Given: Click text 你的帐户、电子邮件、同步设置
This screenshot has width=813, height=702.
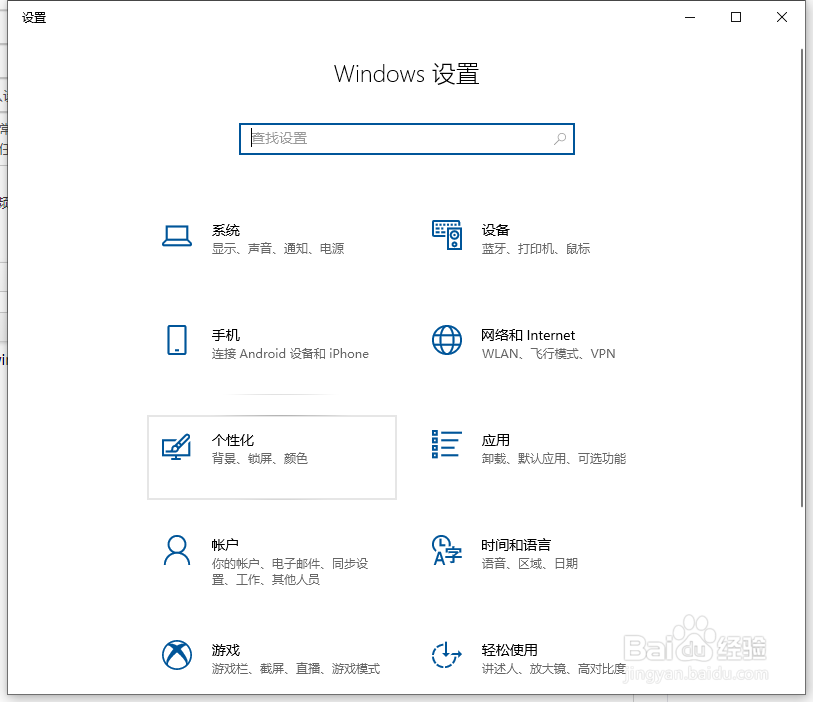Looking at the screenshot, I should pyautogui.click(x=290, y=571).
